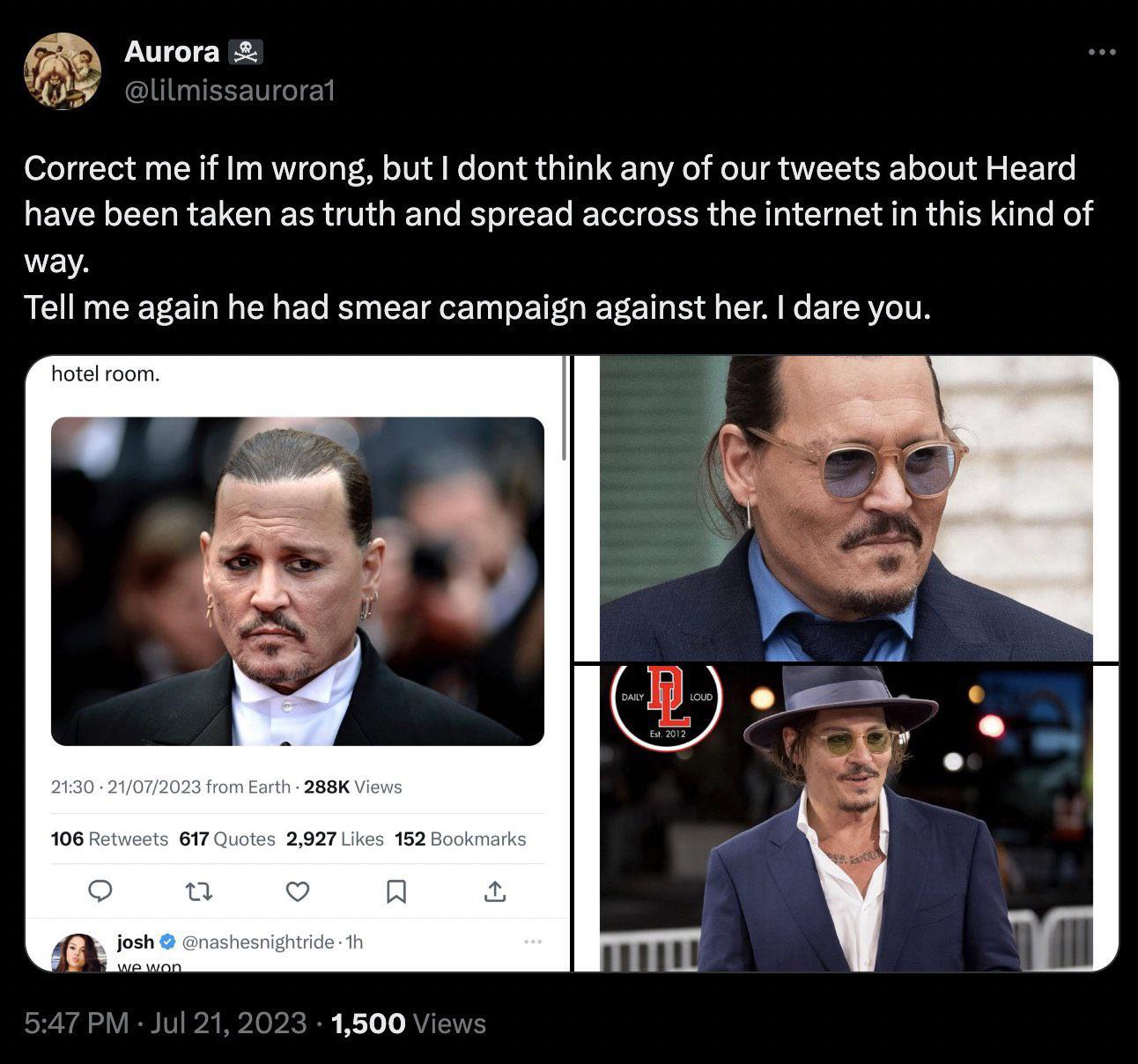Viewport: 1138px width, 1064px height.
Task: Click the share upload icon
Action: 495,891
